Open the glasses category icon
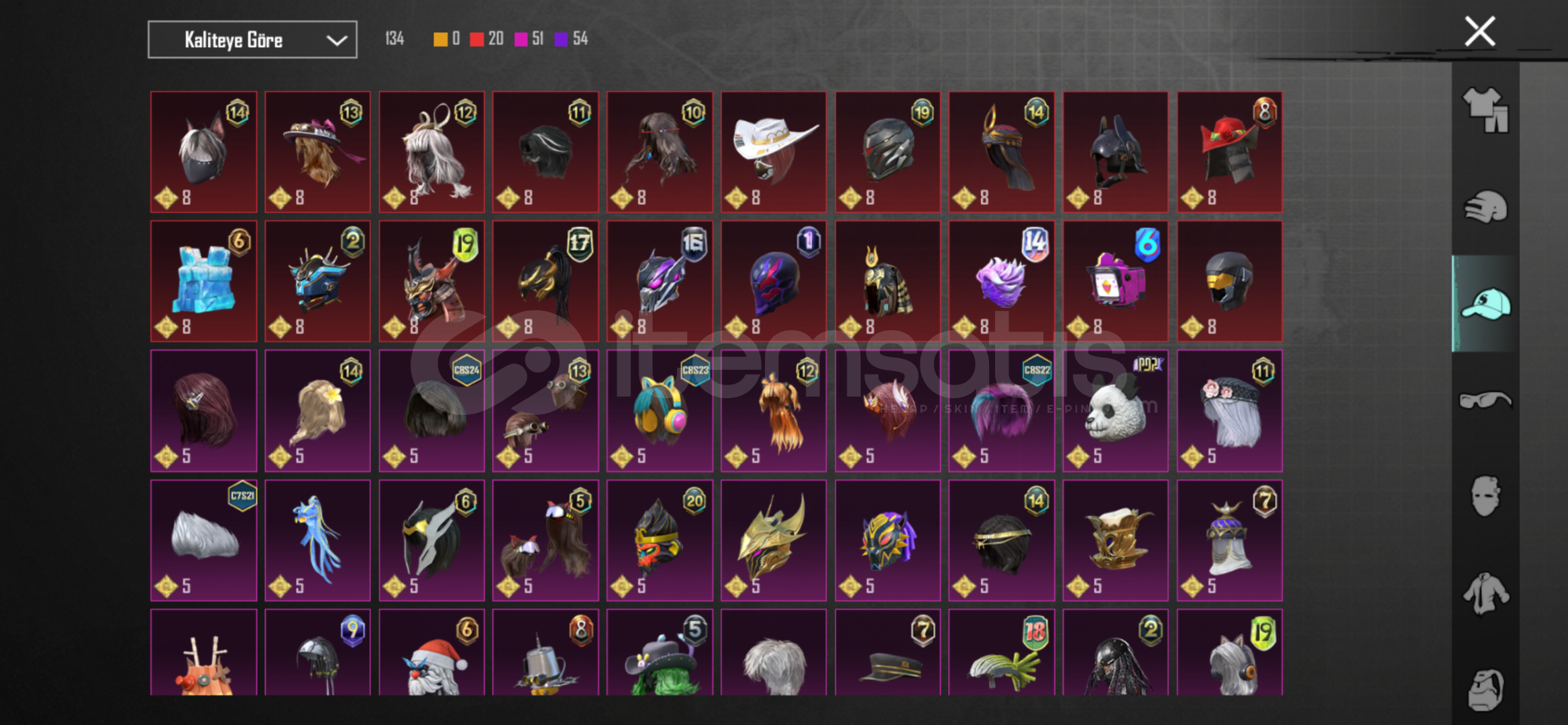 pyautogui.click(x=1485, y=400)
